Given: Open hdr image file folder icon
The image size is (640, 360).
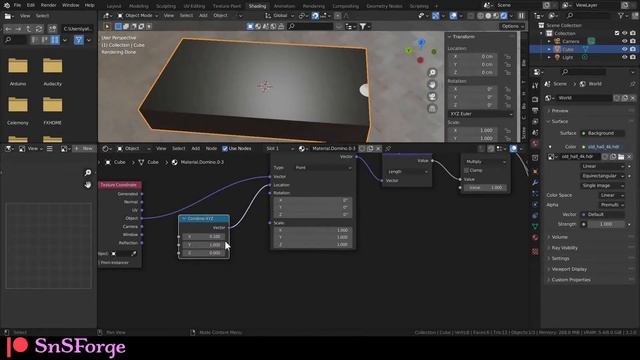Looking at the screenshot, I should 621,157.
